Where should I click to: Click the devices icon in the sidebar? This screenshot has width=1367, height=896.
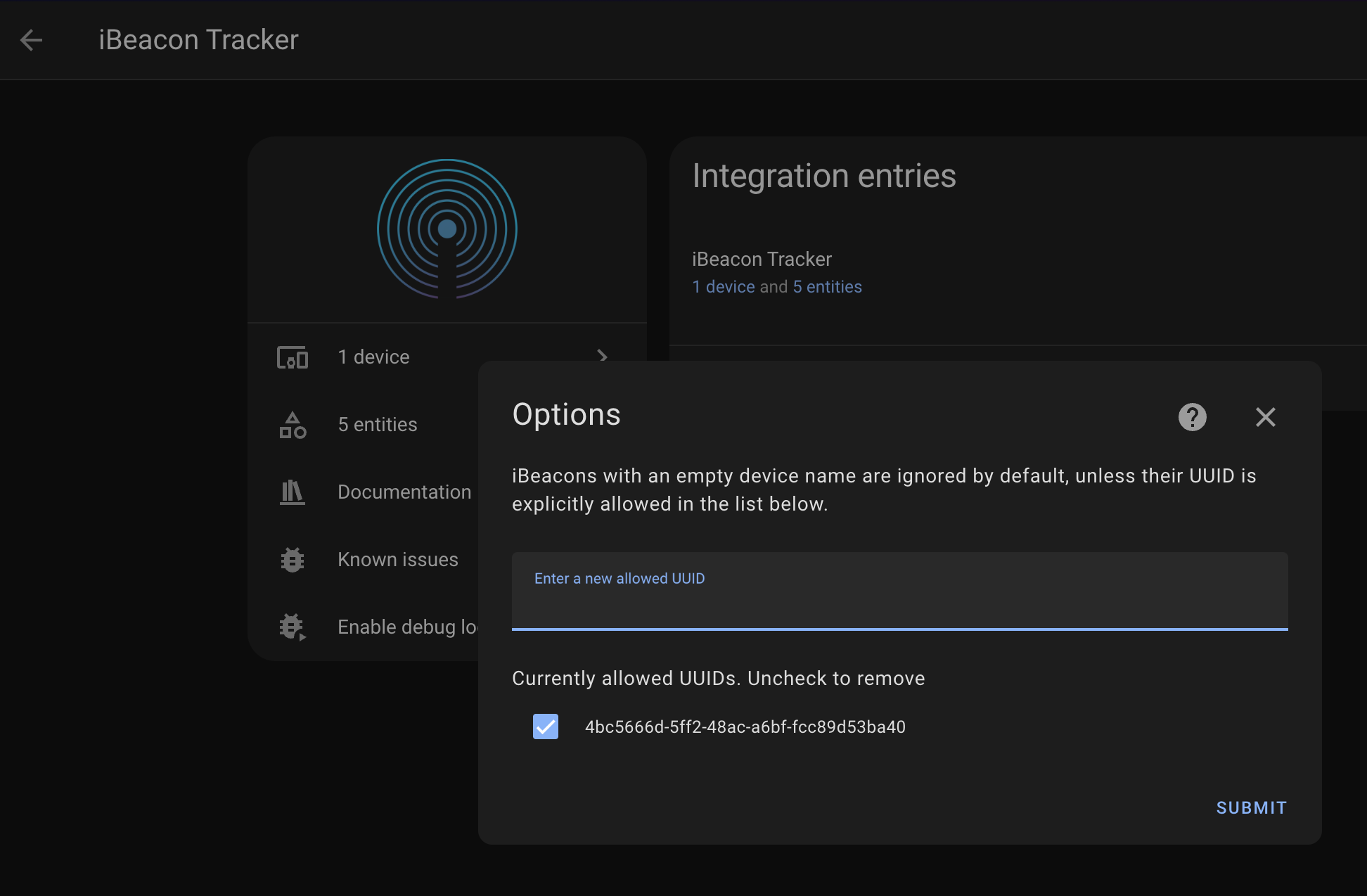(x=293, y=357)
